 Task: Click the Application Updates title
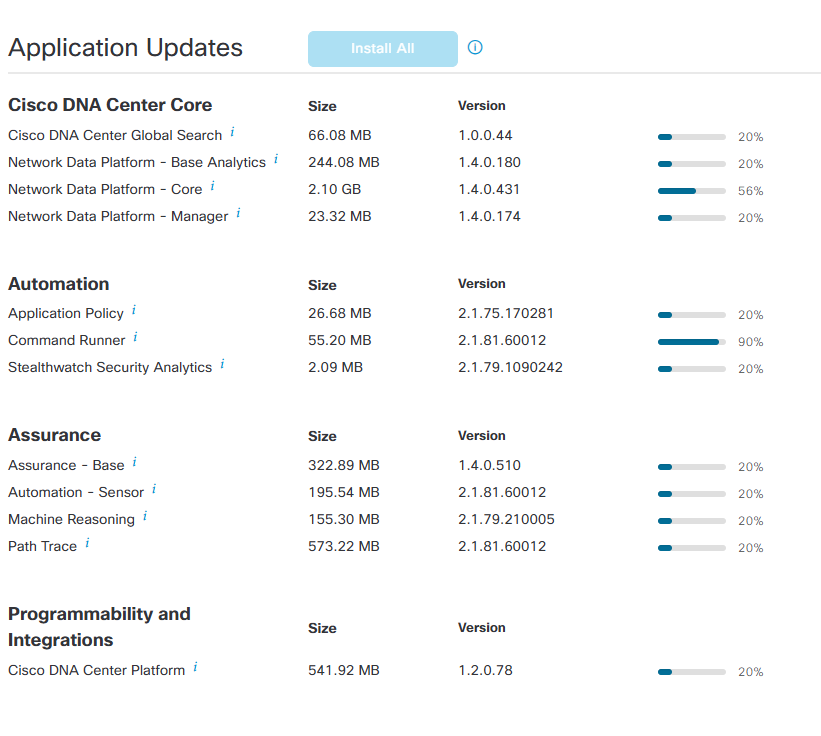[x=126, y=48]
